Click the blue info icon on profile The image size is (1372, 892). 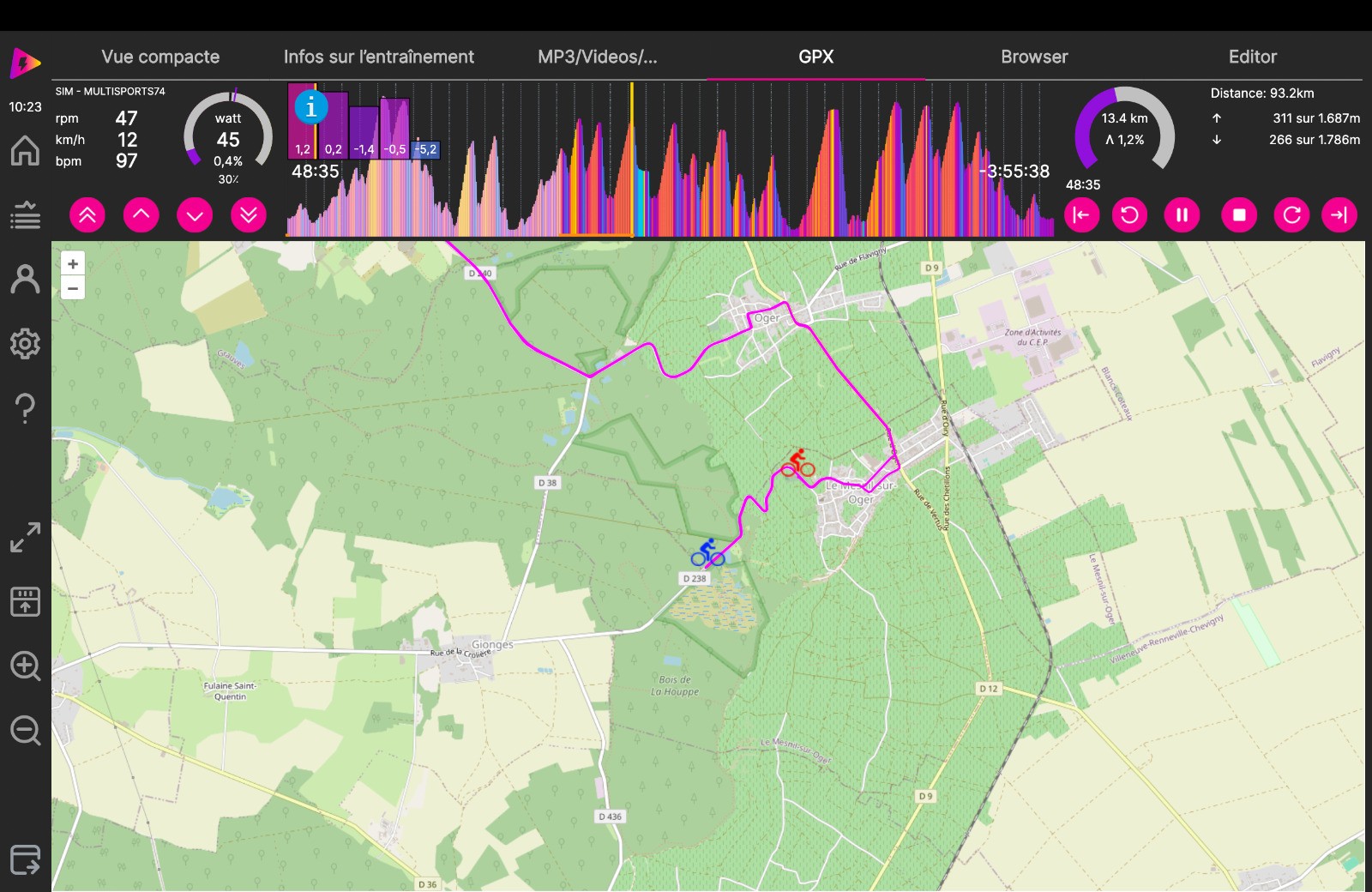(310, 108)
